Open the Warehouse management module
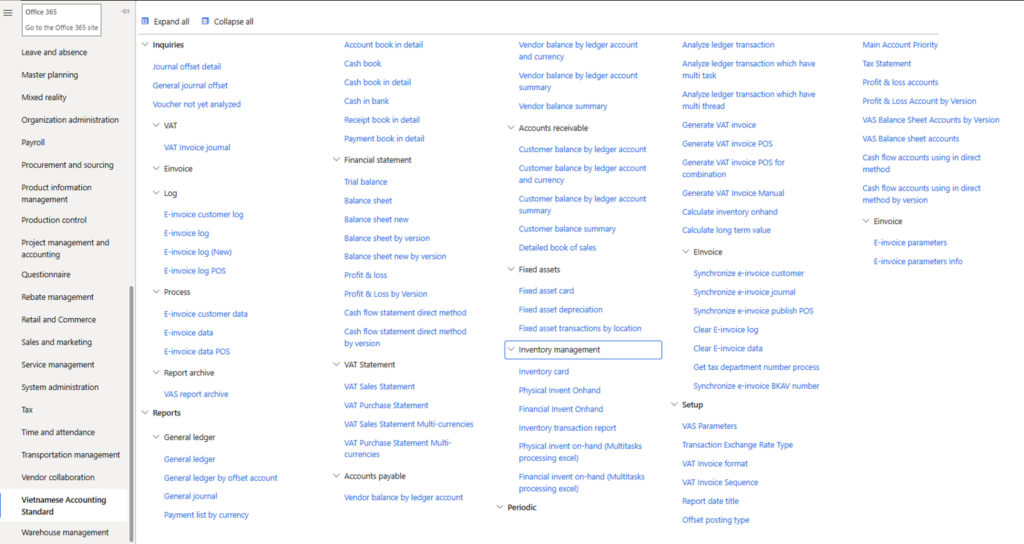This screenshot has width=1024, height=544. [x=65, y=532]
